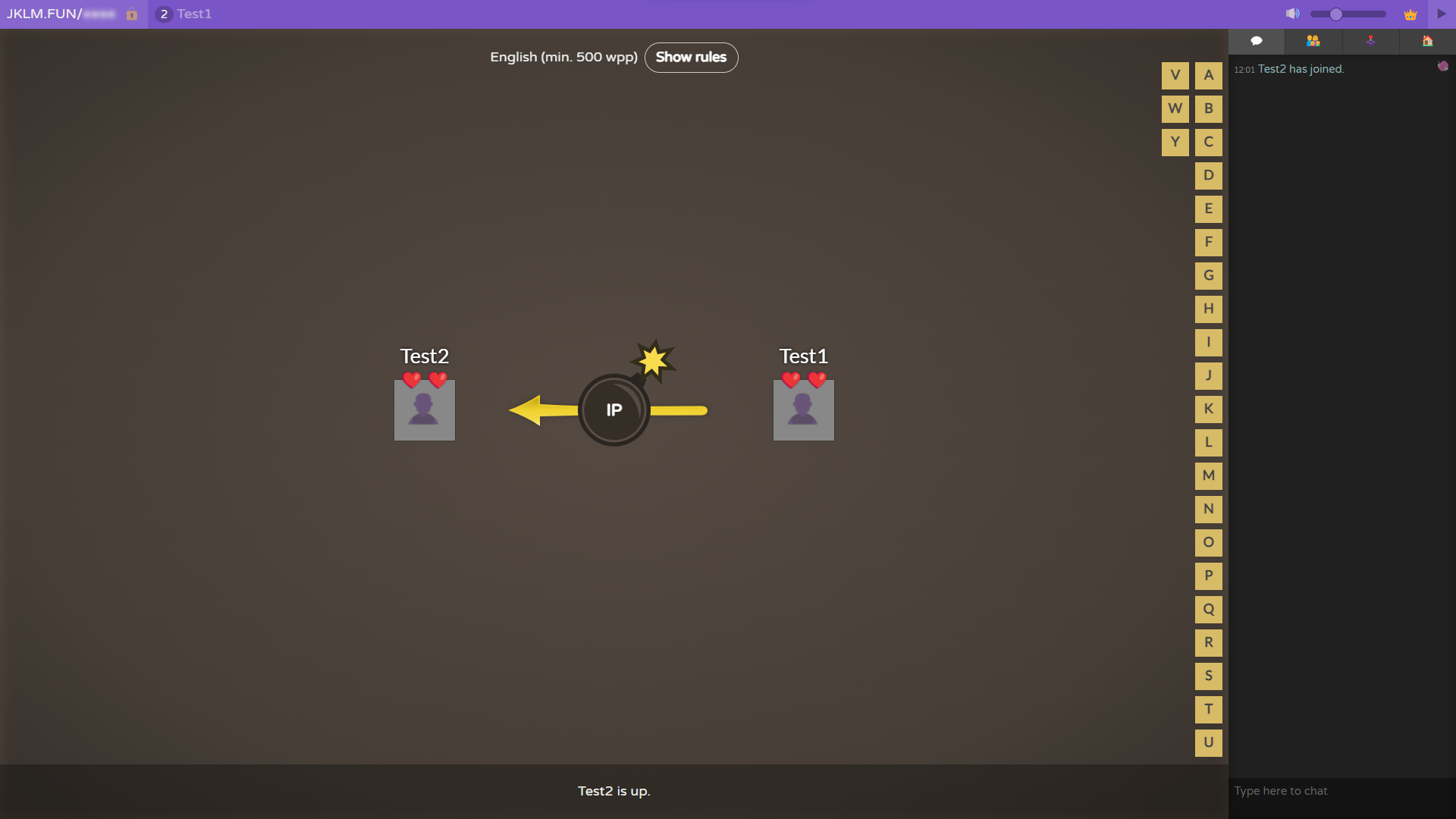Click the purple chat options icon
Image resolution: width=1456 pixels, height=819 pixels.
point(1442,67)
